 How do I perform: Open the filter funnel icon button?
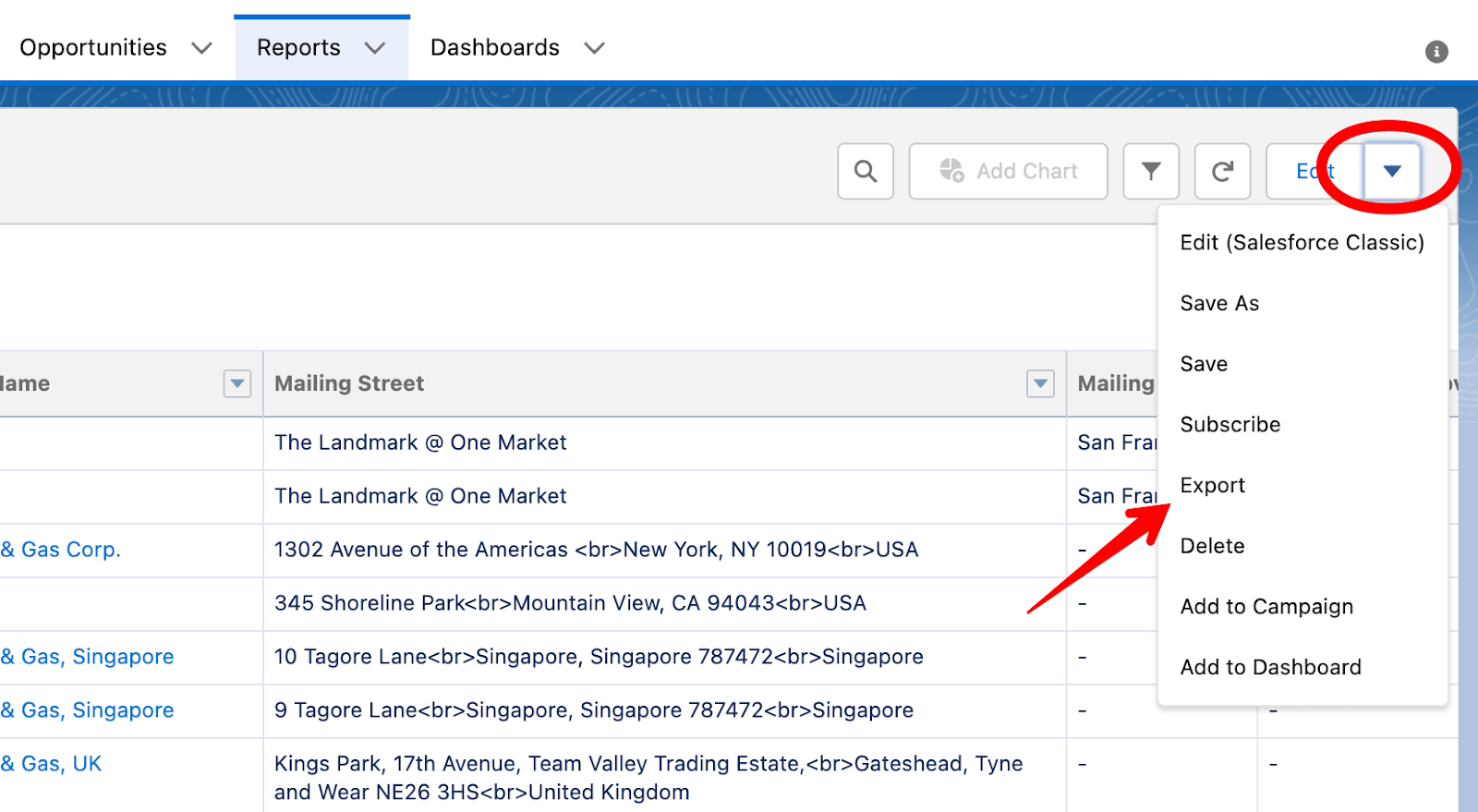point(1151,171)
